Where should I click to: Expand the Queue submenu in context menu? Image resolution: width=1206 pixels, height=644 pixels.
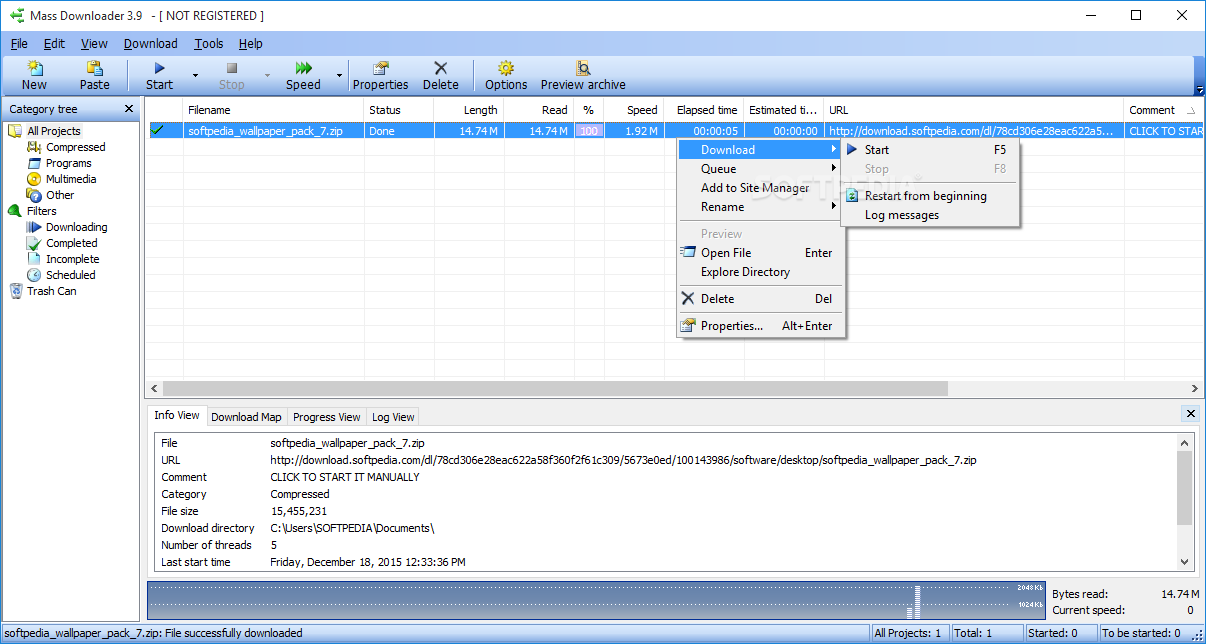(761, 169)
